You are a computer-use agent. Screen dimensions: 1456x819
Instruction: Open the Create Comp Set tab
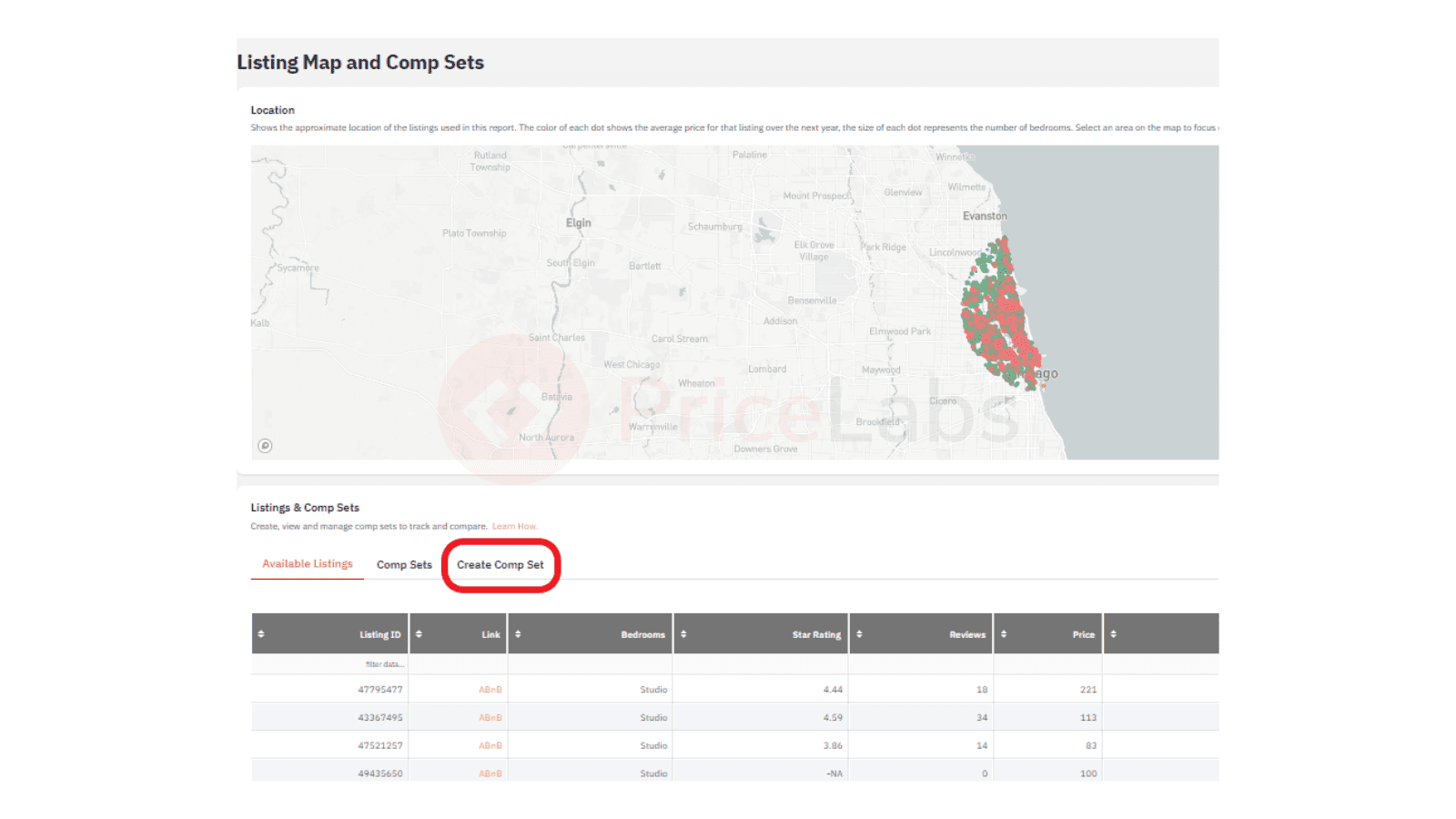(500, 565)
